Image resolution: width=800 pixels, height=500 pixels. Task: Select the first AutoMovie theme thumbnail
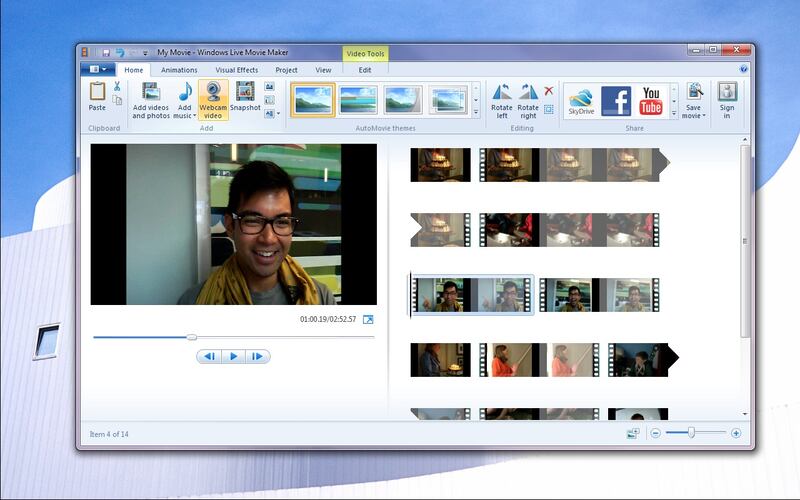pyautogui.click(x=313, y=100)
